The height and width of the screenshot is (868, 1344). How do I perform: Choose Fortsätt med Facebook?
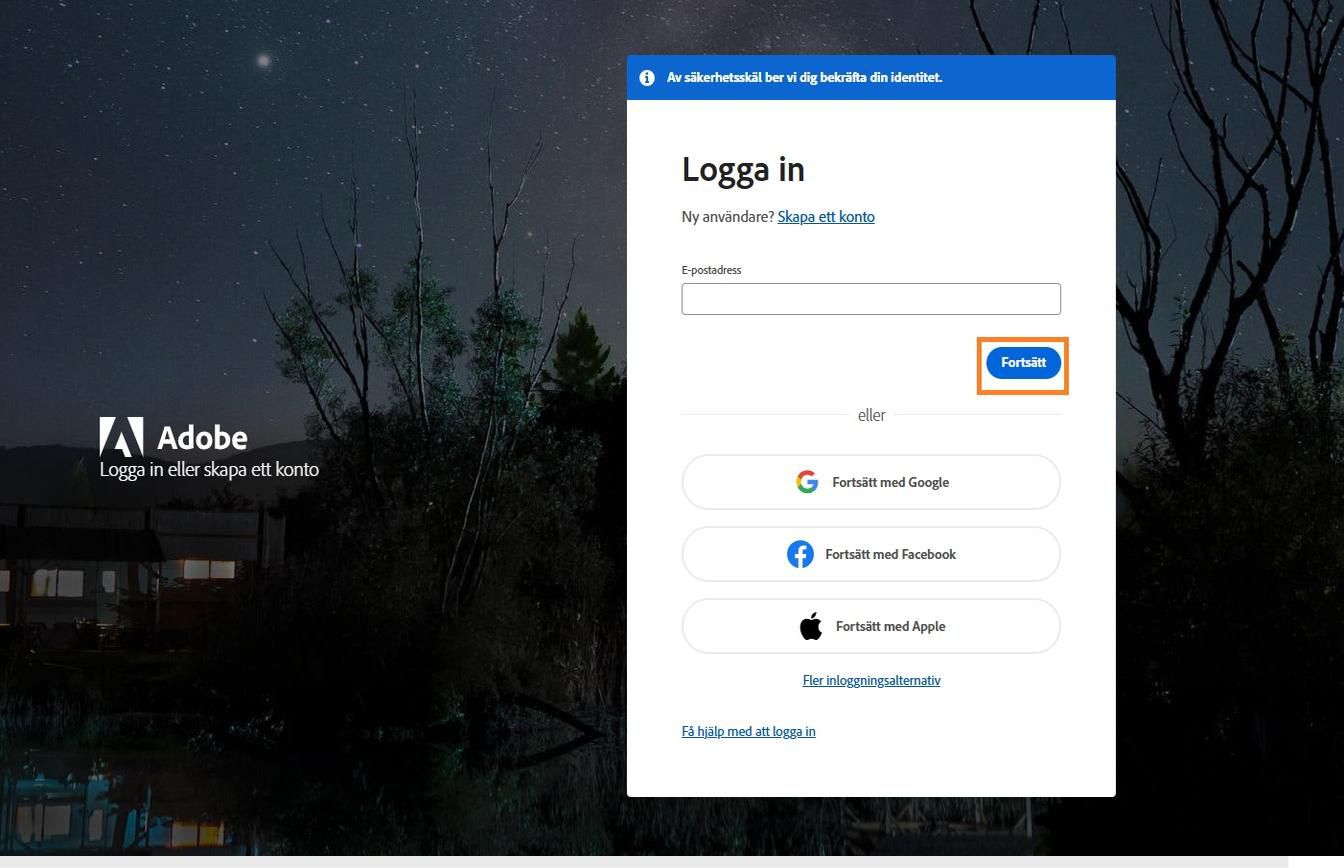871,554
